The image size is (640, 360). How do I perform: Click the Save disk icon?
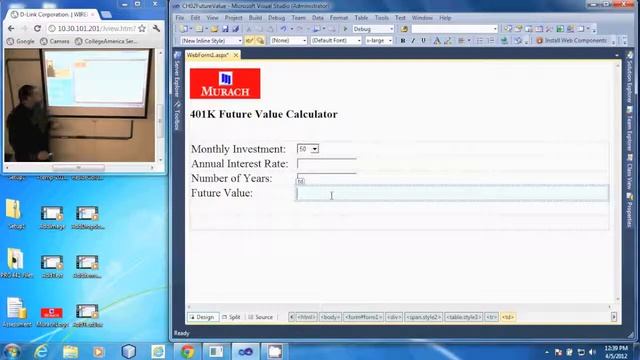[225, 29]
